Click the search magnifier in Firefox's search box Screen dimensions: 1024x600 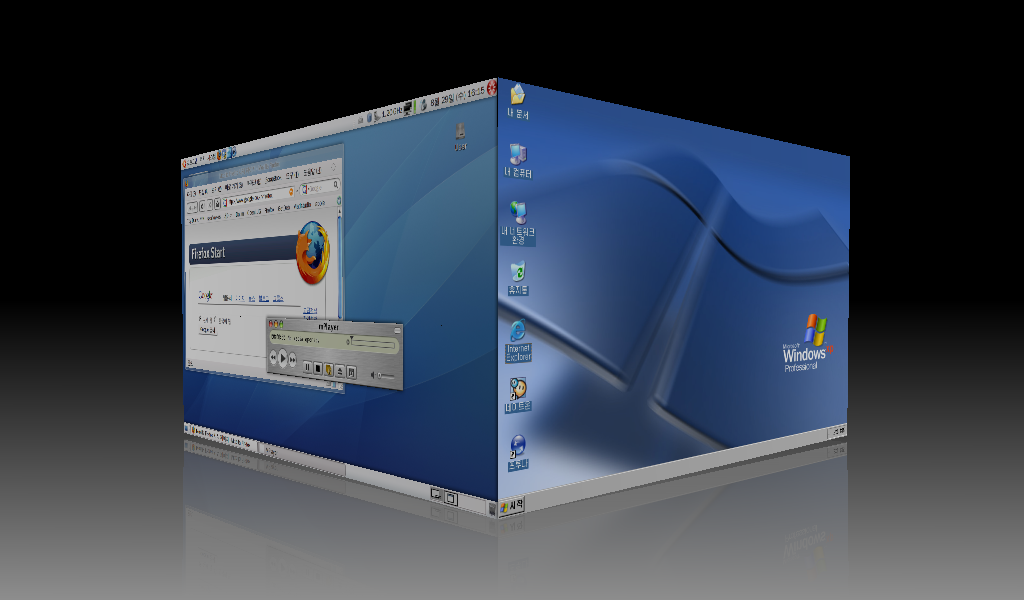click(336, 185)
